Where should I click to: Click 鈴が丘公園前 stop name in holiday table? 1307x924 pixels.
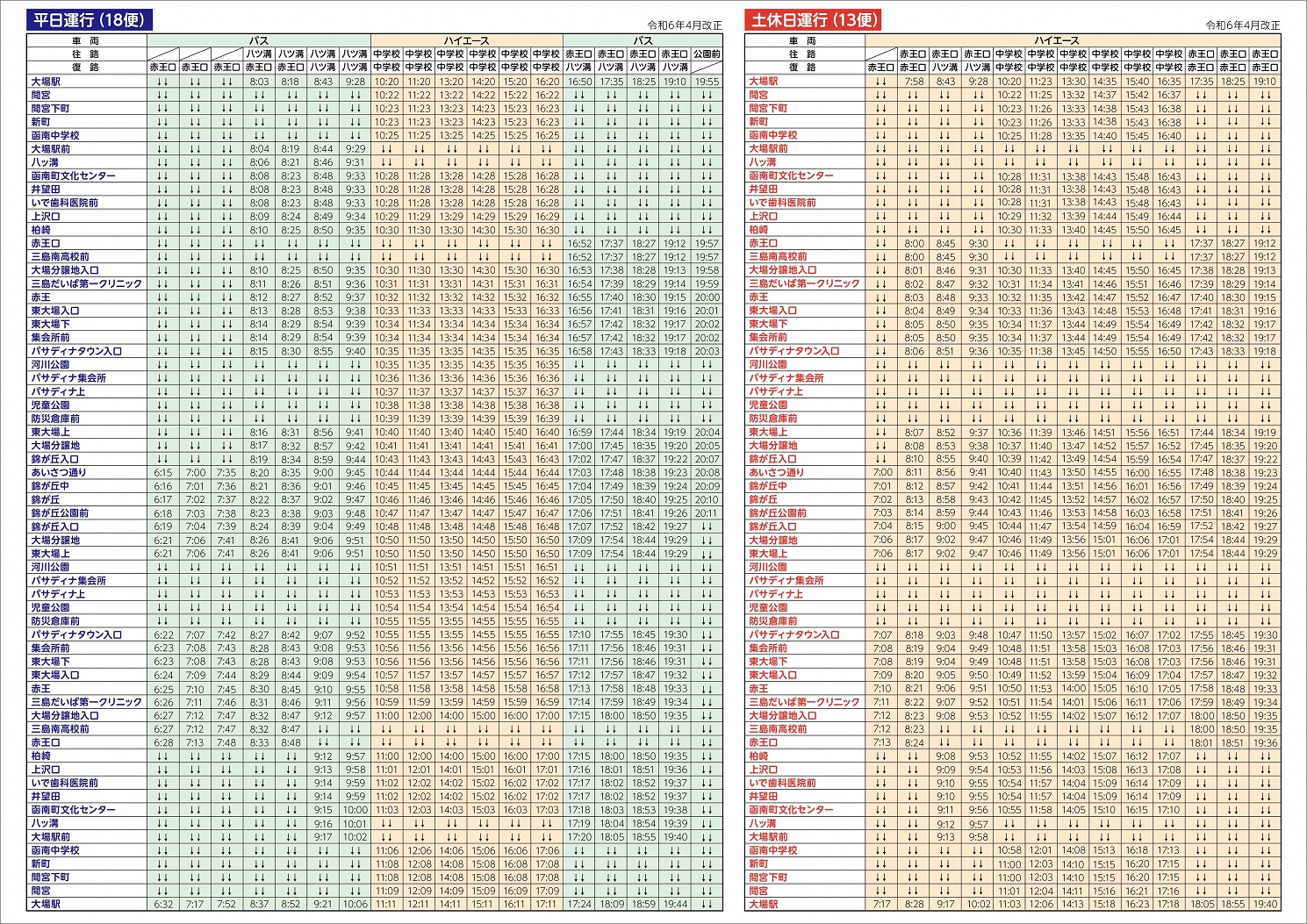[778, 512]
